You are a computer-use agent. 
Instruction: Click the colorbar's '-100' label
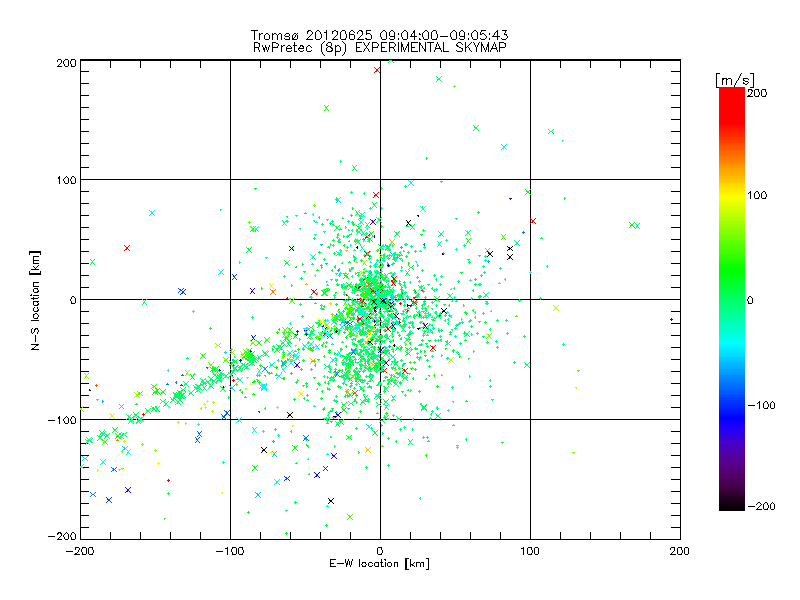pos(761,406)
